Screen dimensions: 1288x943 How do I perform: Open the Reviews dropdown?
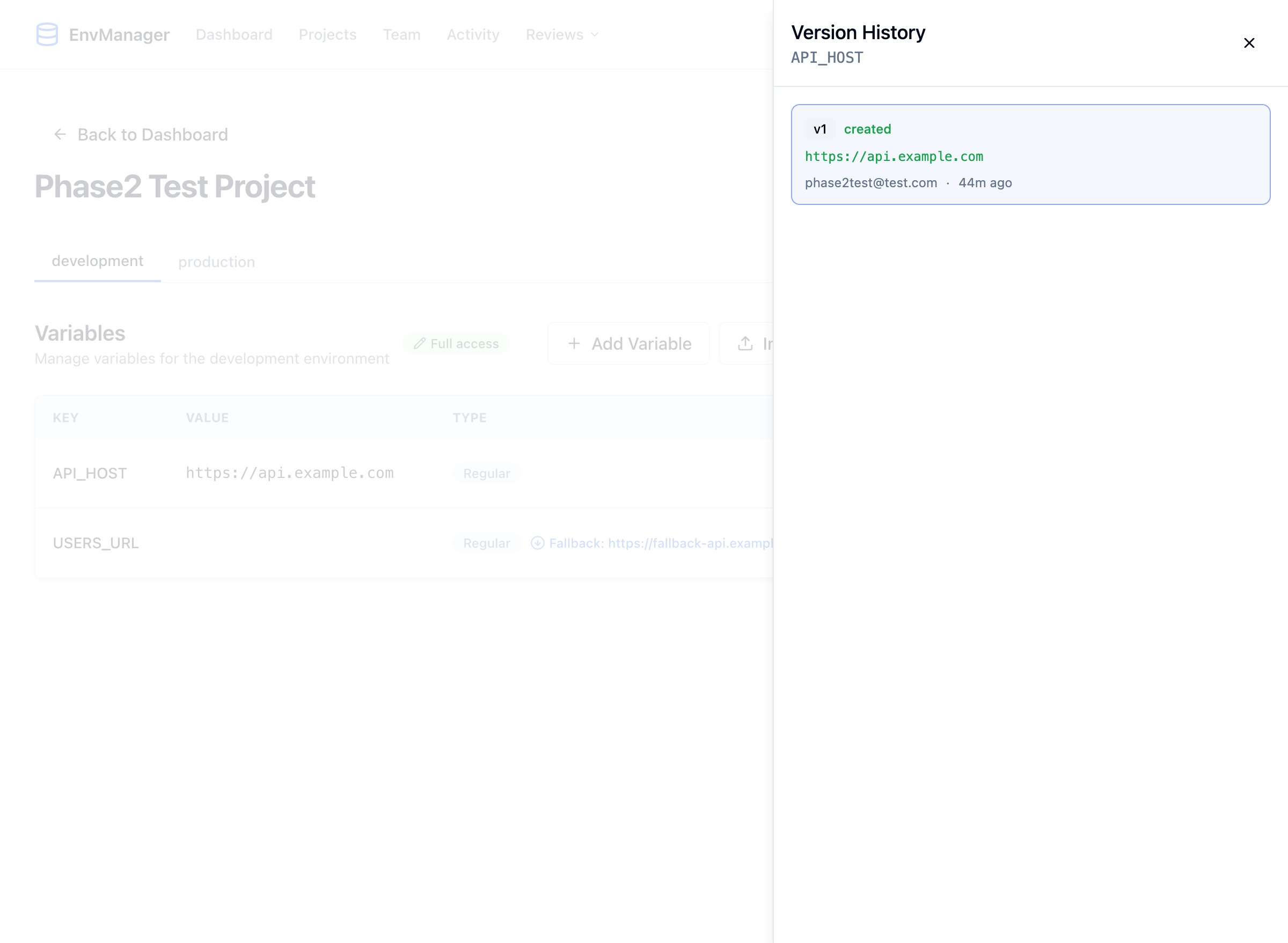[561, 34]
